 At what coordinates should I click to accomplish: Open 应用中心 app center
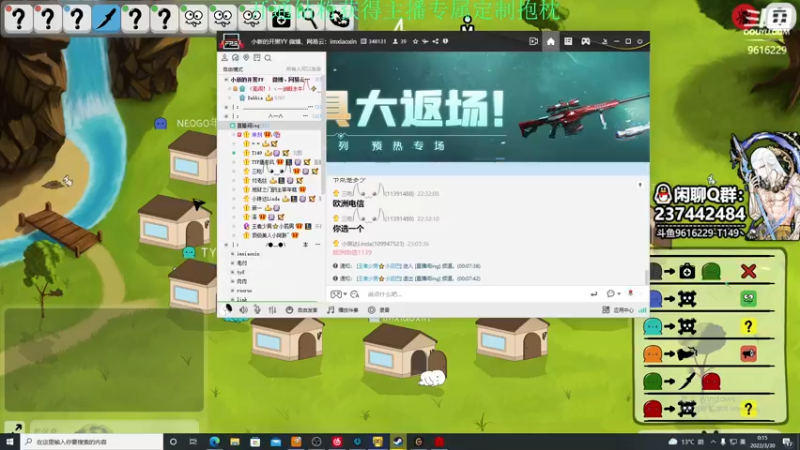click(x=618, y=310)
